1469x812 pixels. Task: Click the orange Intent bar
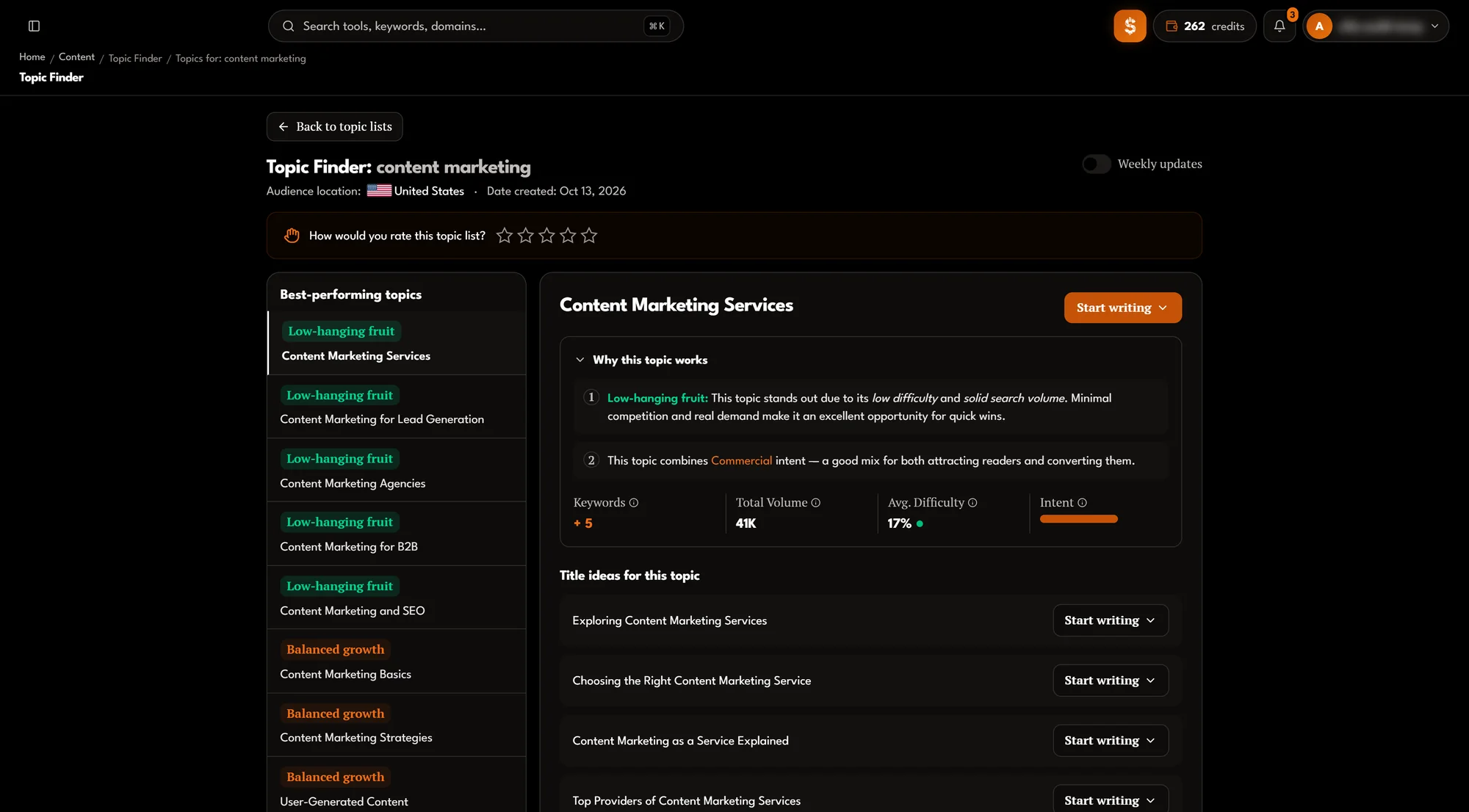tap(1078, 519)
